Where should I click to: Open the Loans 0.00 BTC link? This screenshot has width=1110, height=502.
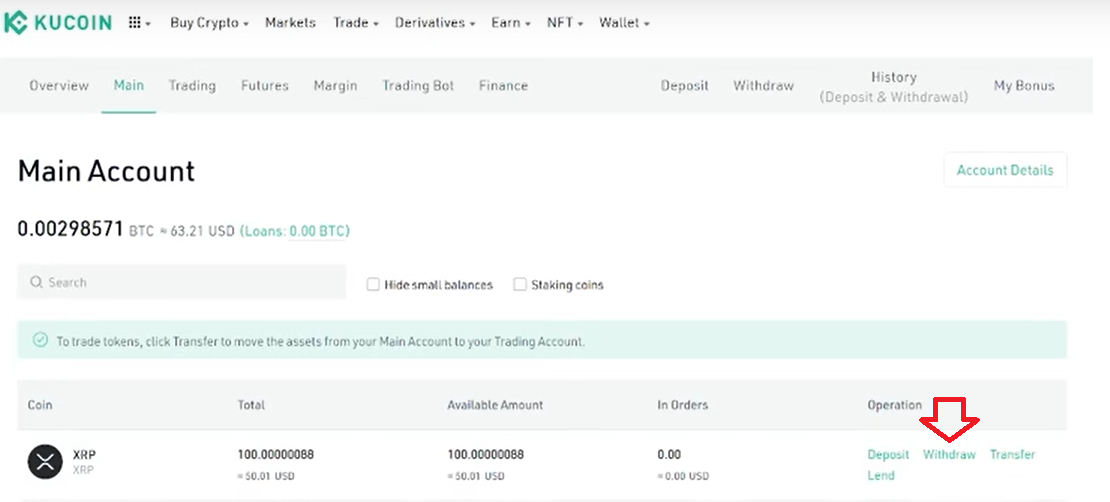[317, 231]
